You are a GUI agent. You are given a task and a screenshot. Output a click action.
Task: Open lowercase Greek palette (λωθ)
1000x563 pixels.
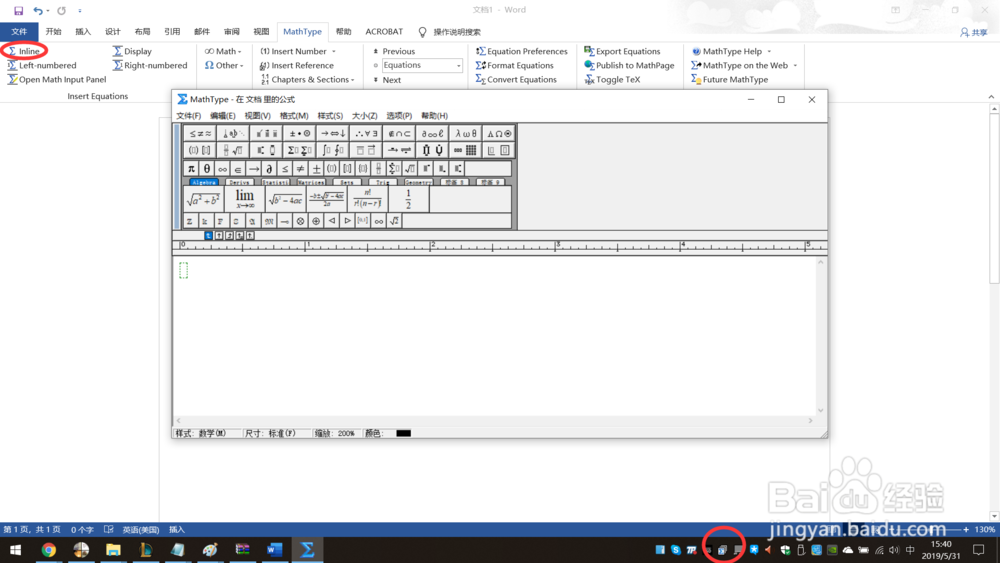(465, 133)
